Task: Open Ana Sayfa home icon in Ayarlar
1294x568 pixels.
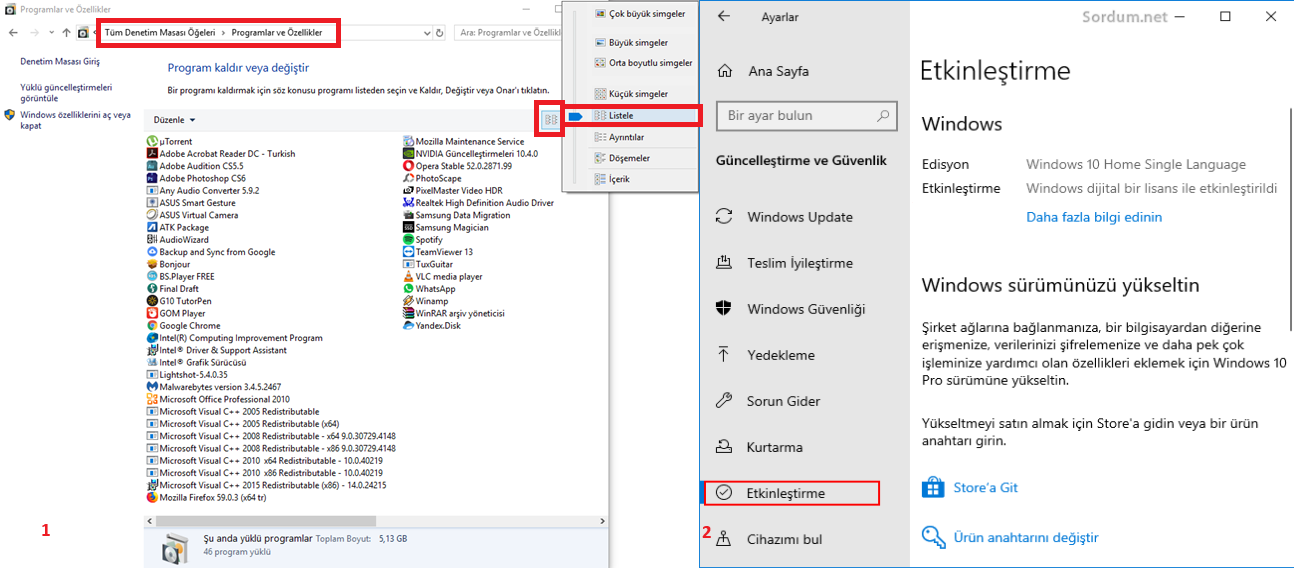Action: coord(725,71)
